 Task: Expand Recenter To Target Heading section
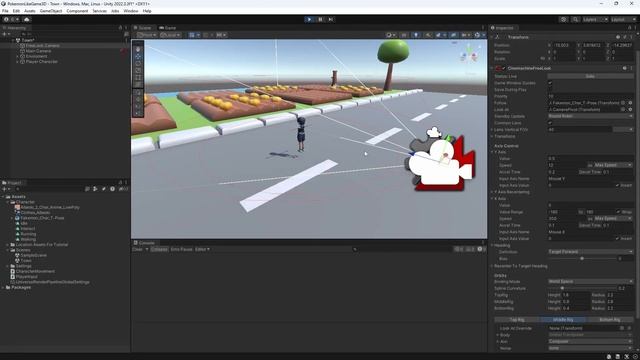pos(492,266)
